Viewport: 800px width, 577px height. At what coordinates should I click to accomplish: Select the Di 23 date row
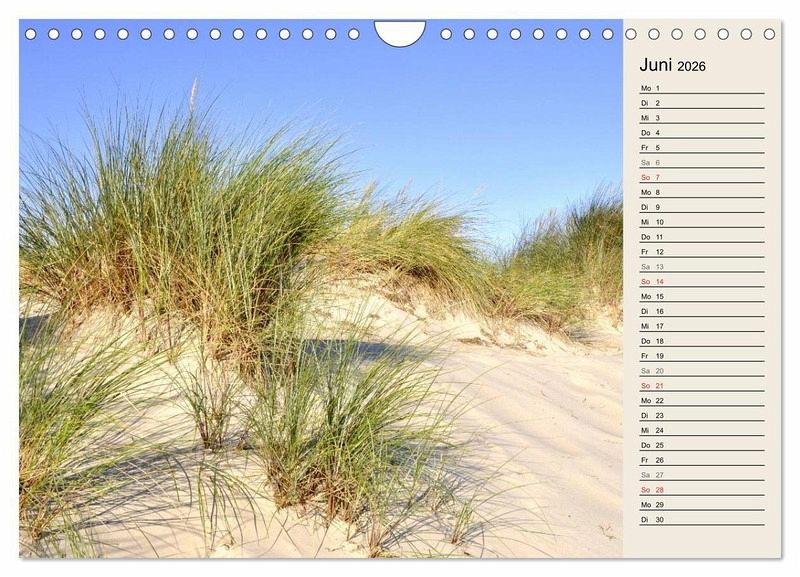(702, 415)
